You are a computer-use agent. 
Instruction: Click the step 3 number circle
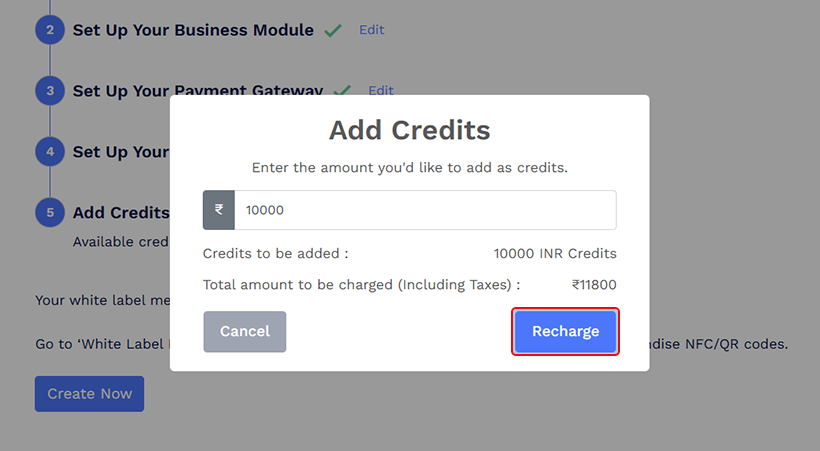coord(50,91)
